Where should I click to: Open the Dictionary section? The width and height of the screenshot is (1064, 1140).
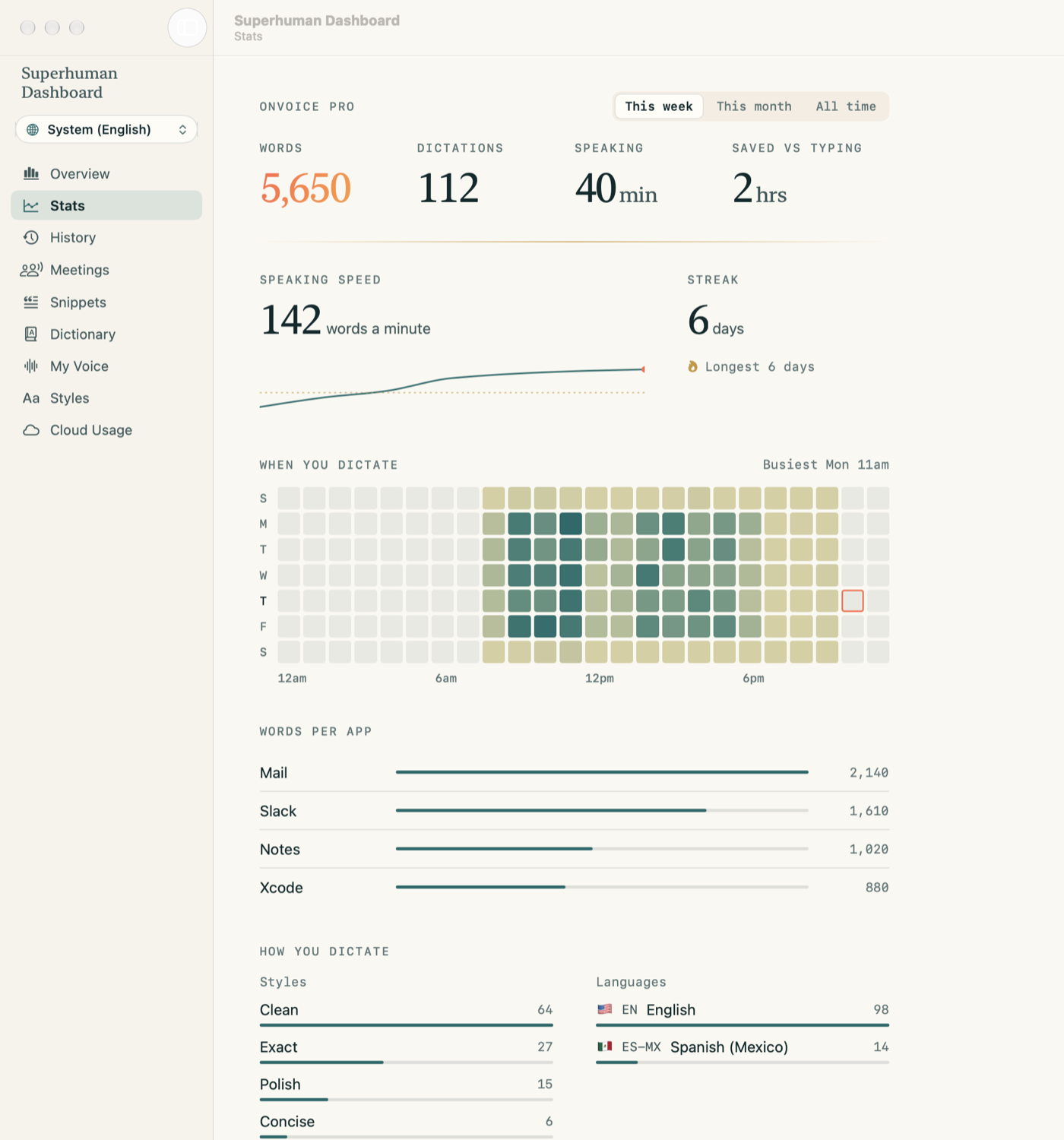point(106,334)
